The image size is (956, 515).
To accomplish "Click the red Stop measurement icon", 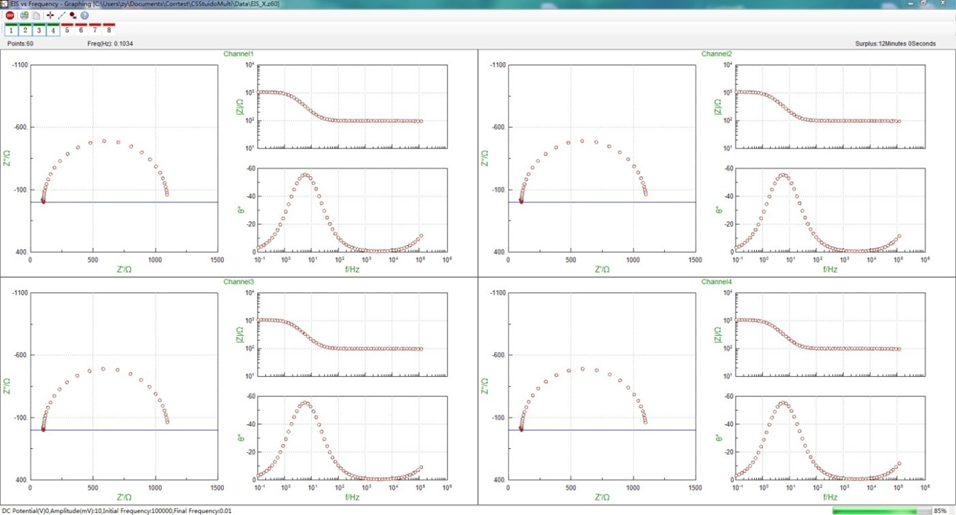I will coord(10,16).
